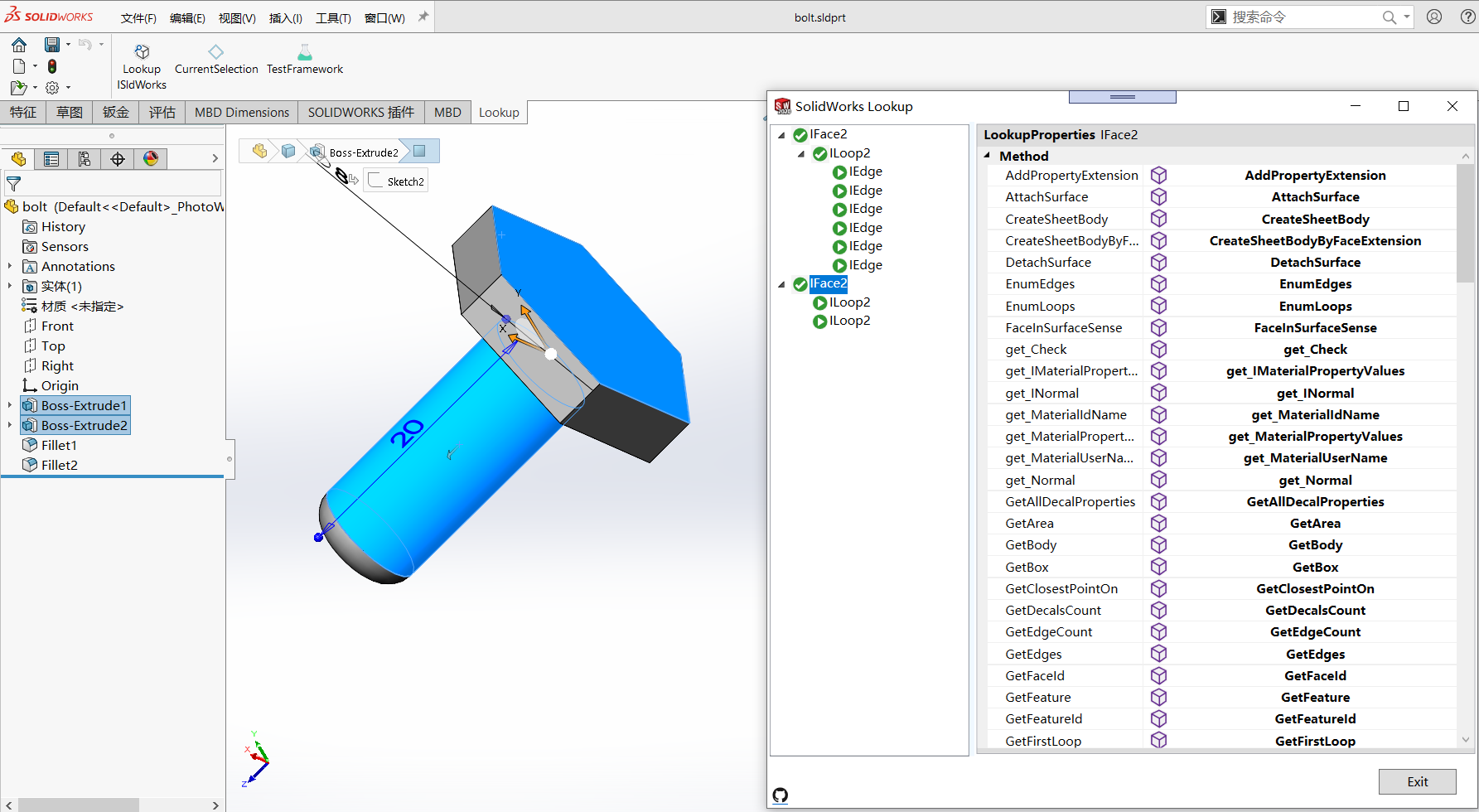Collapse the selected IFace2 node

[x=781, y=284]
